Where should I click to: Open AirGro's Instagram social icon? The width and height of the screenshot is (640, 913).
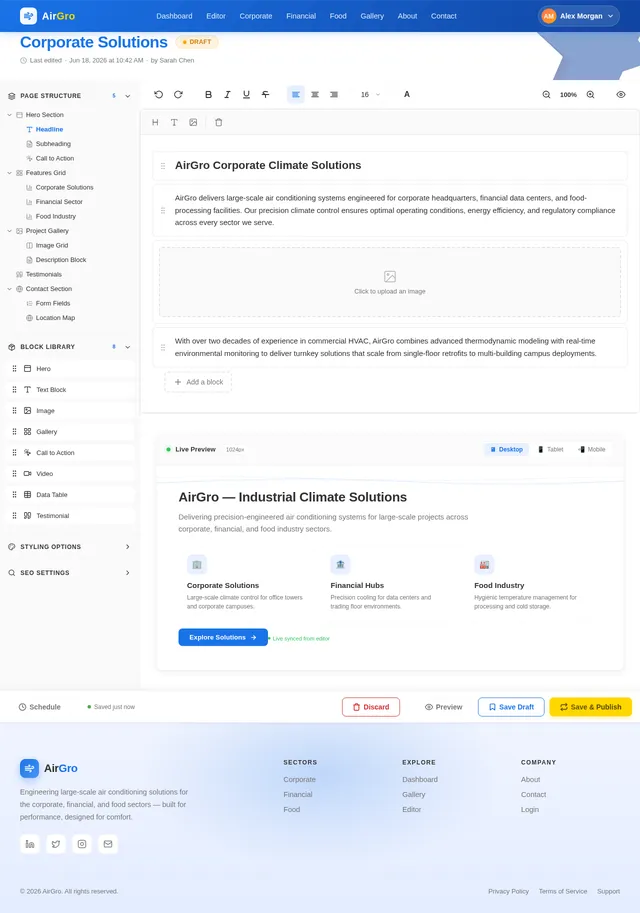[x=82, y=844]
